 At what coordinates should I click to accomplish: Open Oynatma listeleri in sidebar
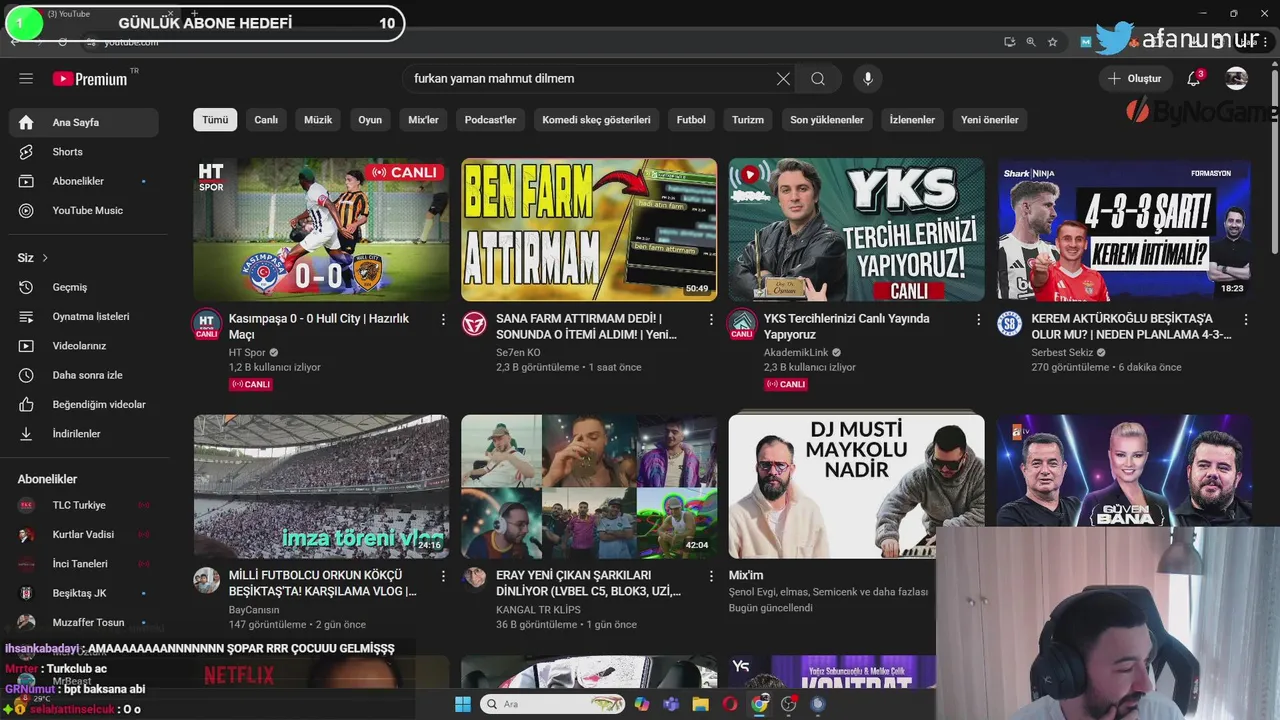click(x=84, y=316)
